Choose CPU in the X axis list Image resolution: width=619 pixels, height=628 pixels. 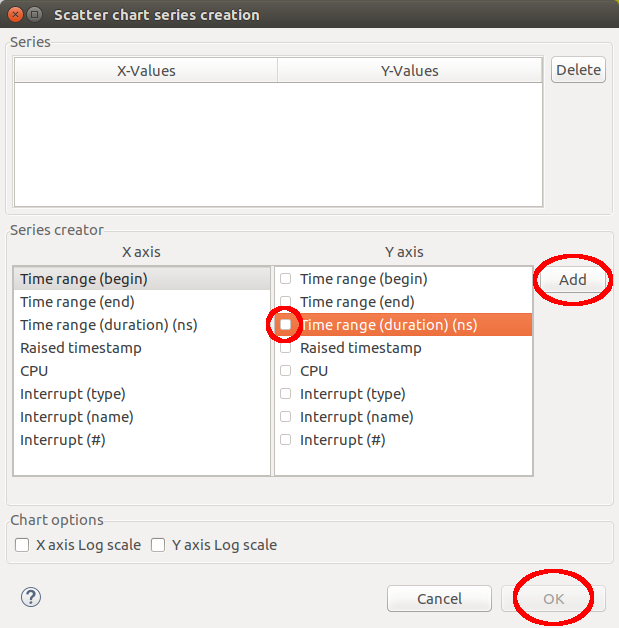pyautogui.click(x=34, y=371)
